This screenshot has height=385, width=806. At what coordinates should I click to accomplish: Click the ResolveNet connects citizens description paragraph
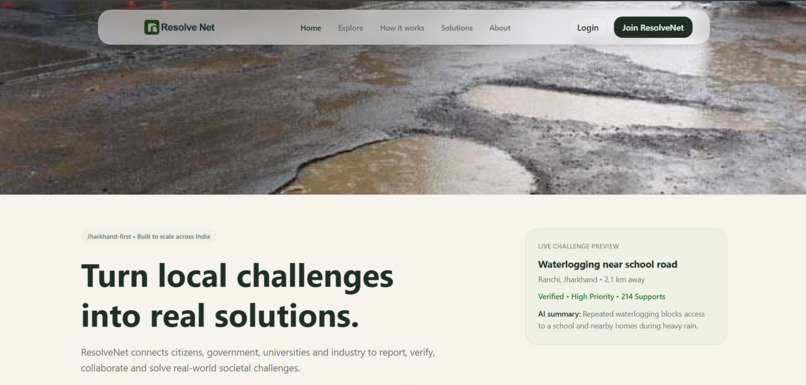pyautogui.click(x=258, y=360)
